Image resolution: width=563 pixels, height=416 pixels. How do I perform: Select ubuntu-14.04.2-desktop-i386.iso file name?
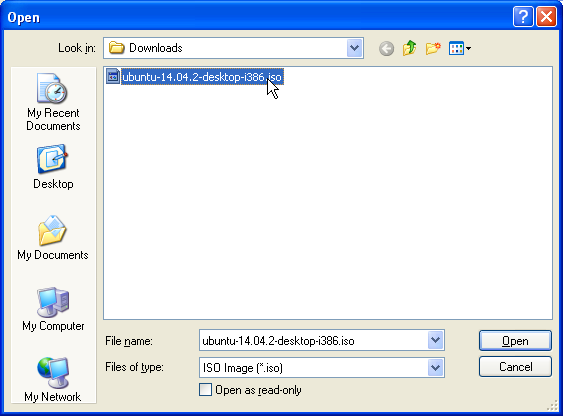point(202,77)
